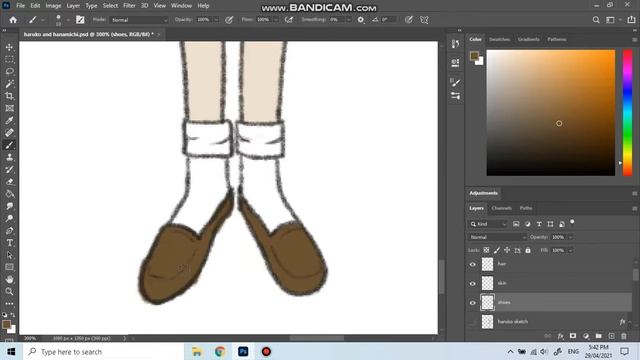Select the Frame tool
The width and height of the screenshot is (640, 360).
[9, 109]
